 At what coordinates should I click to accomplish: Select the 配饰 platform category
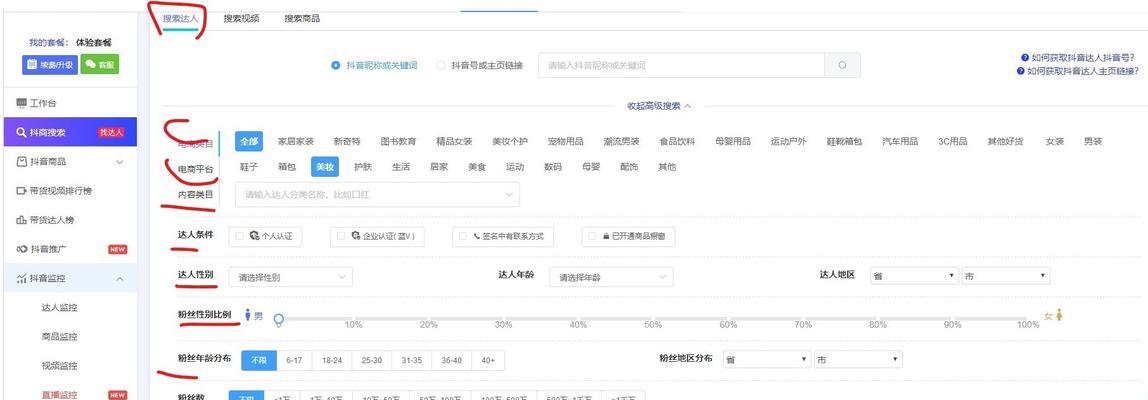(629, 167)
